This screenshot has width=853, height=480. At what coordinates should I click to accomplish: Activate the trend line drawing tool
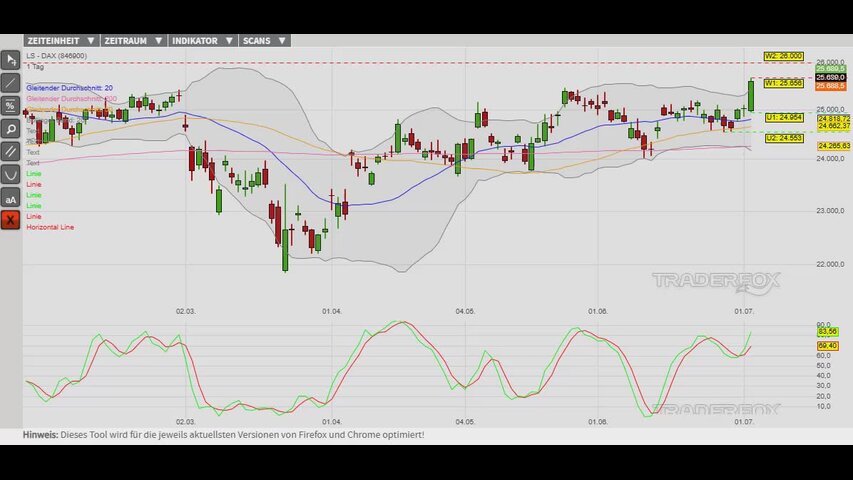(x=10, y=83)
